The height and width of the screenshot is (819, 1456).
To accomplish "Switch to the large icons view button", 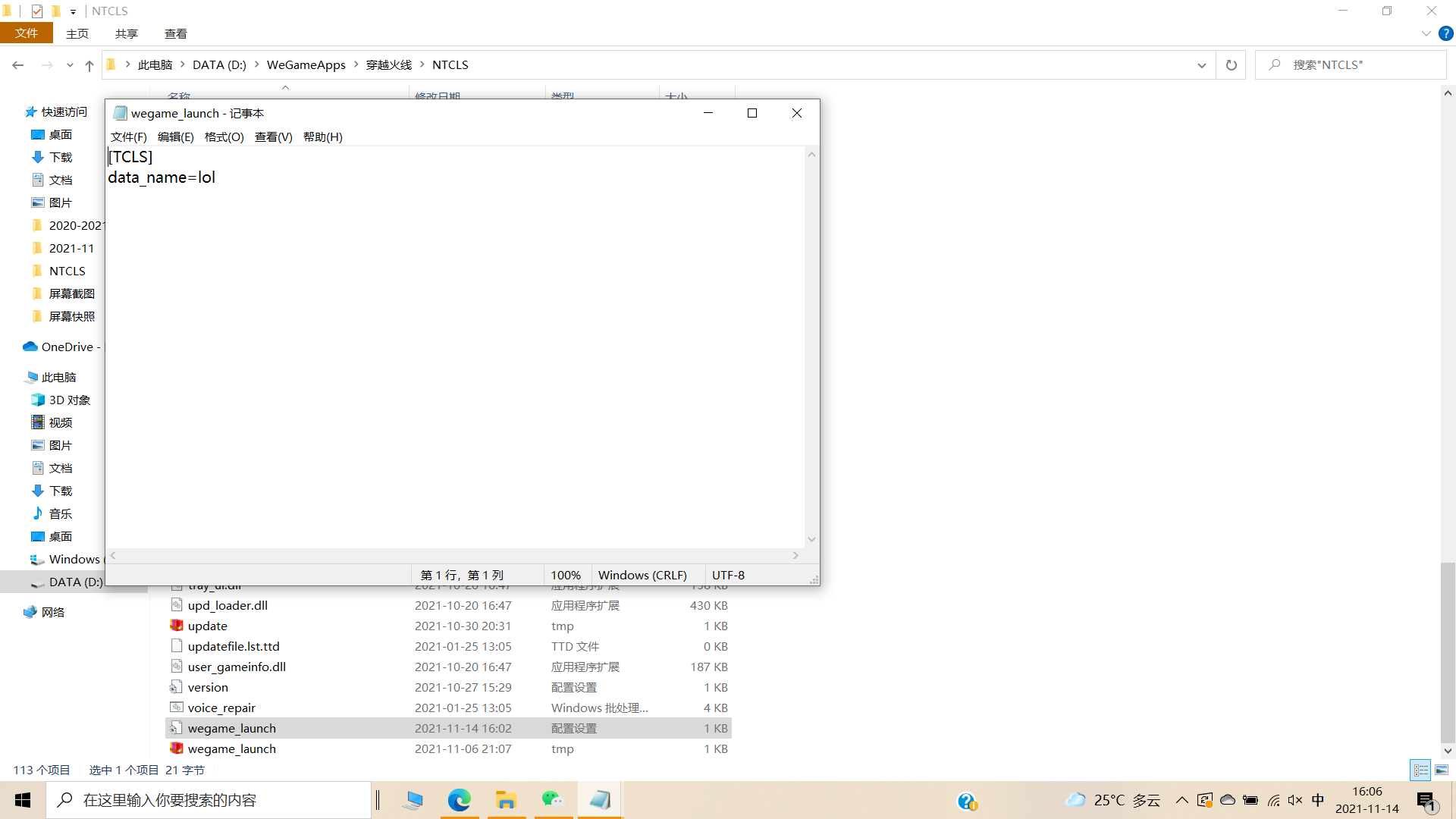I will click(x=1442, y=770).
